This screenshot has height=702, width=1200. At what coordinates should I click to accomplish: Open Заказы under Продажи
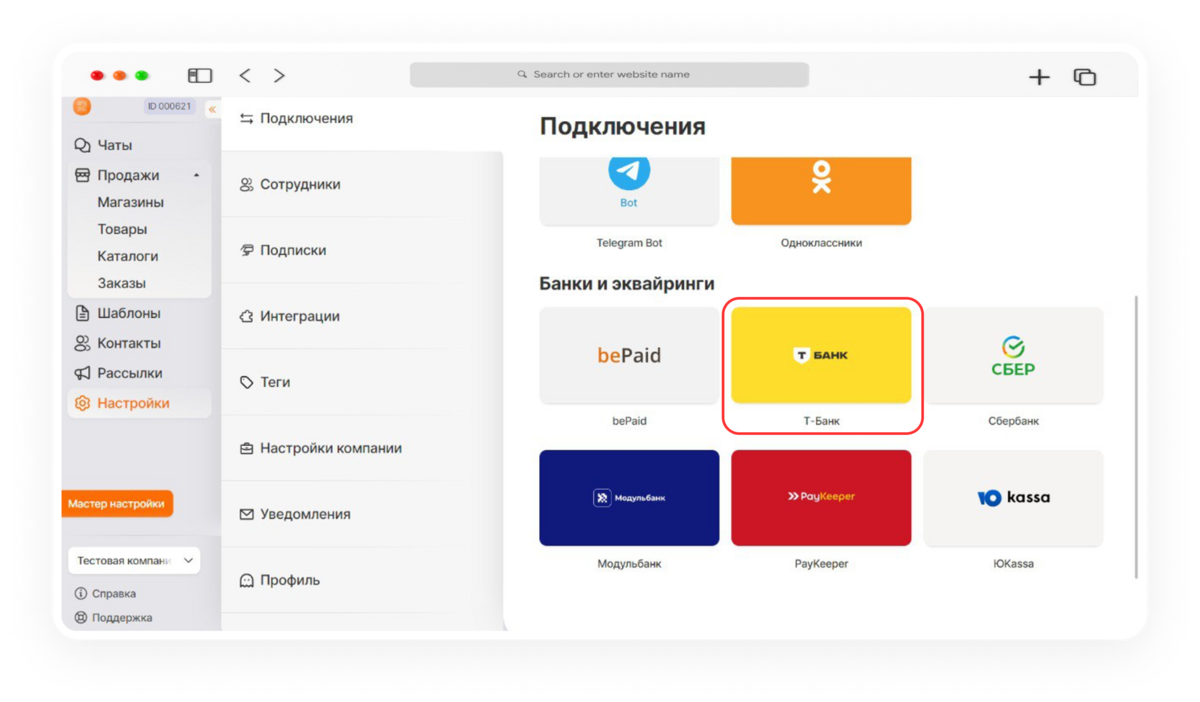pyautogui.click(x=121, y=283)
